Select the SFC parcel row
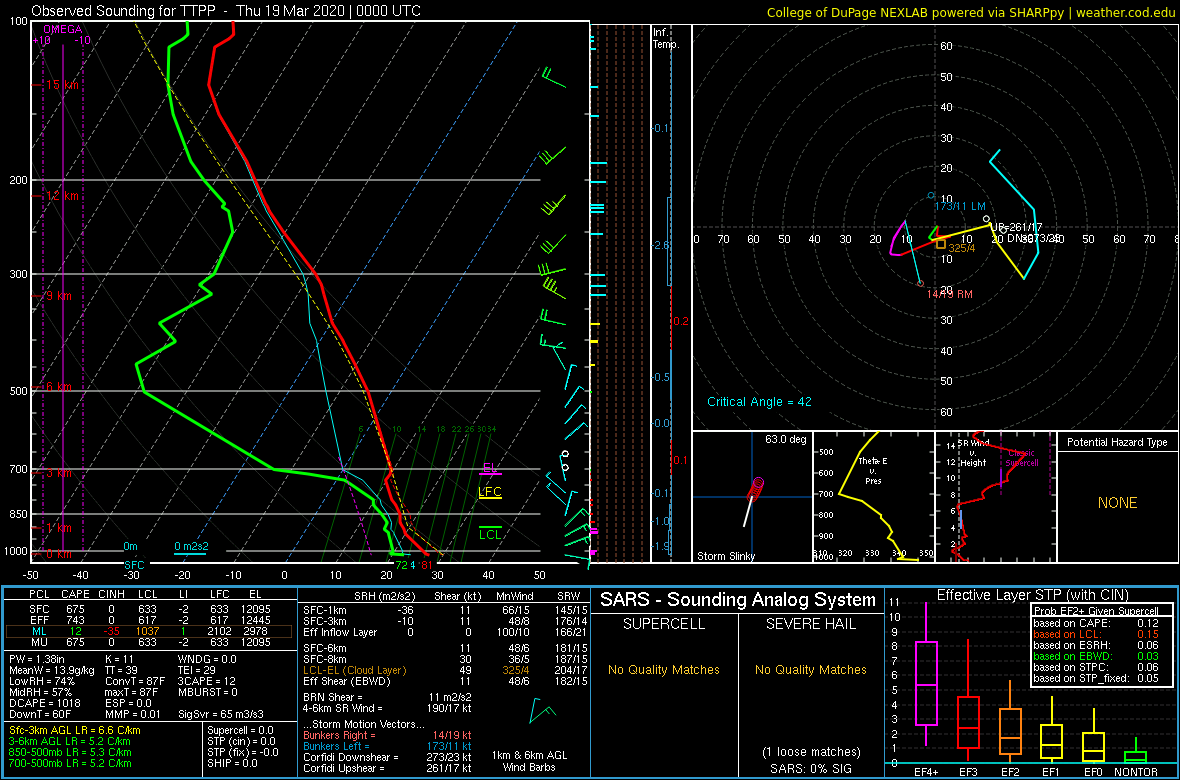The height and width of the screenshot is (780, 1180). pos(150,608)
